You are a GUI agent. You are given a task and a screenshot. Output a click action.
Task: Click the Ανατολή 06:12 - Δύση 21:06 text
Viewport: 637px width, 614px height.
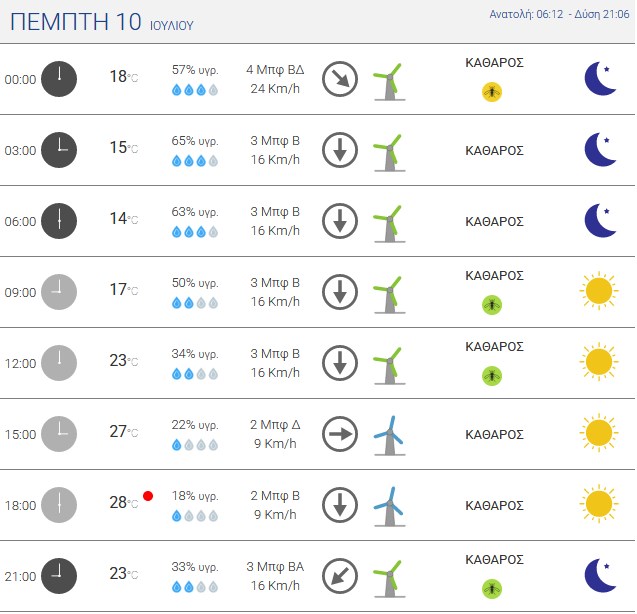point(559,14)
